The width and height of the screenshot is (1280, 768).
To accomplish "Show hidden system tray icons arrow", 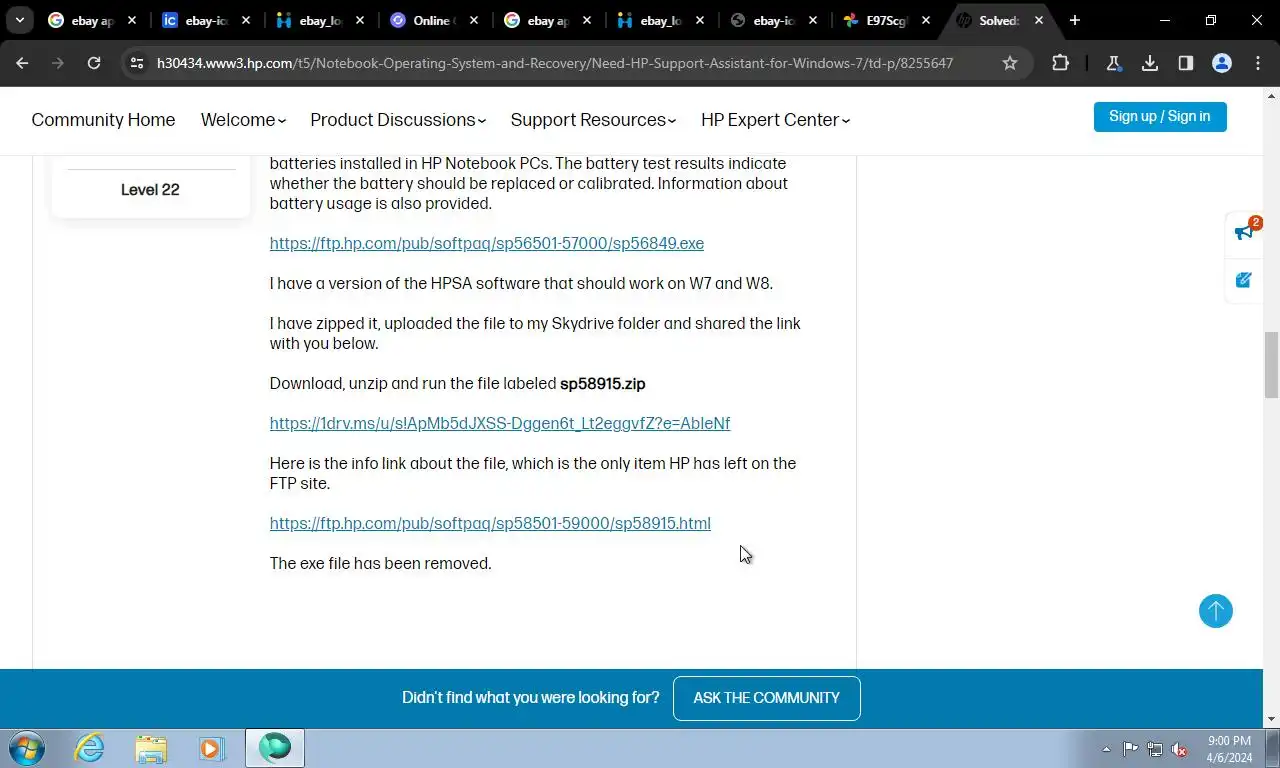I will tap(1106, 749).
